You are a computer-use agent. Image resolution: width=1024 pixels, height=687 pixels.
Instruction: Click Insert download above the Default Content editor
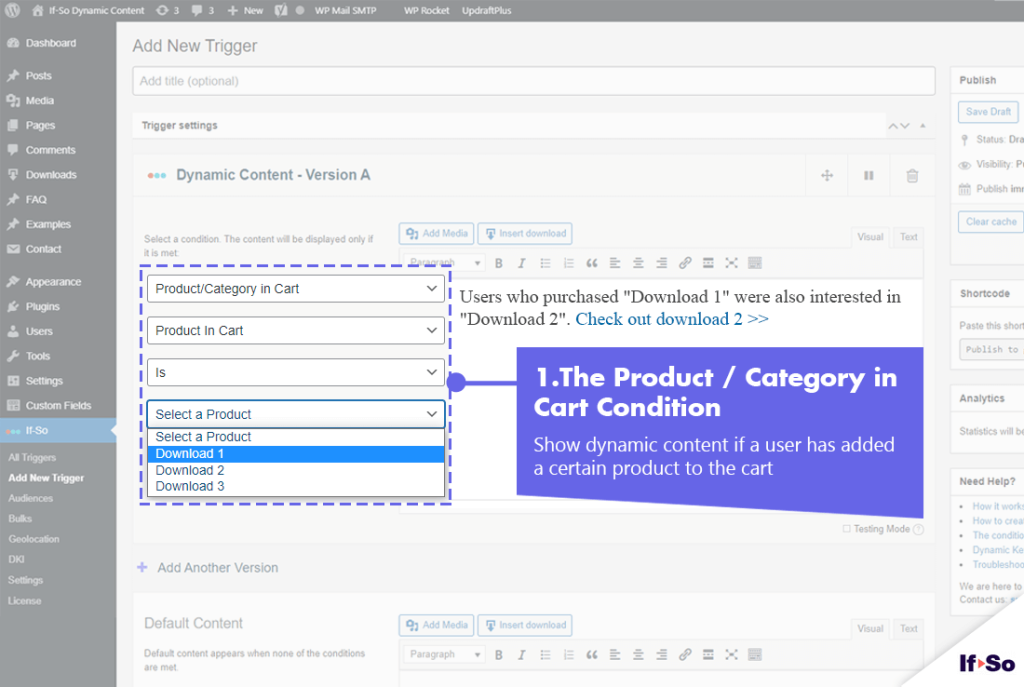pos(525,626)
